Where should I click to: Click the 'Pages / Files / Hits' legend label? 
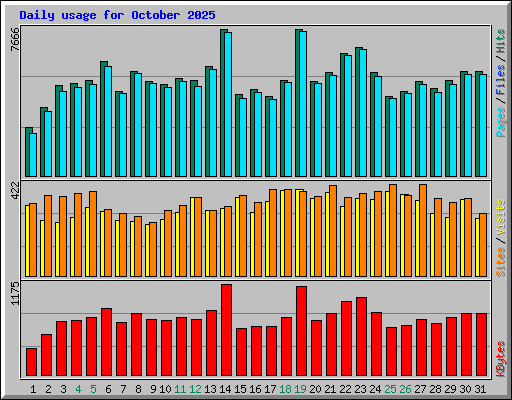pos(501,83)
